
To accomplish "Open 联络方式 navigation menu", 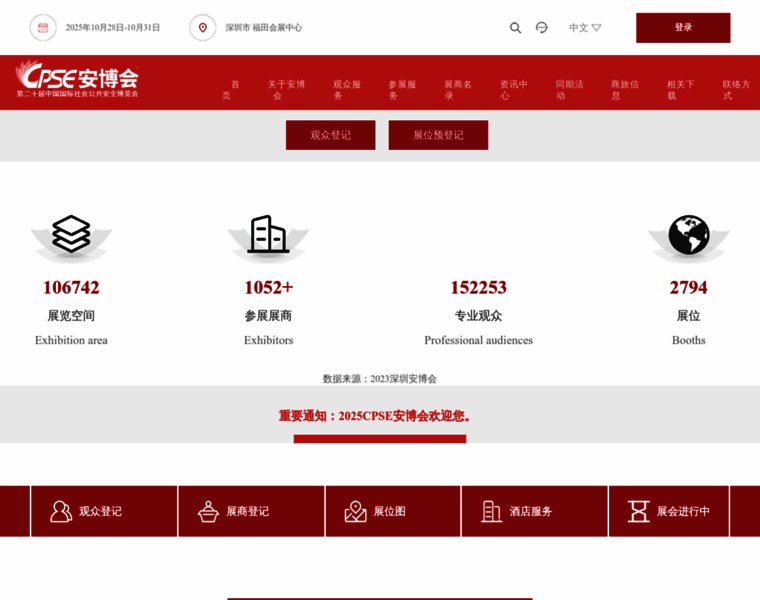I will (736, 90).
